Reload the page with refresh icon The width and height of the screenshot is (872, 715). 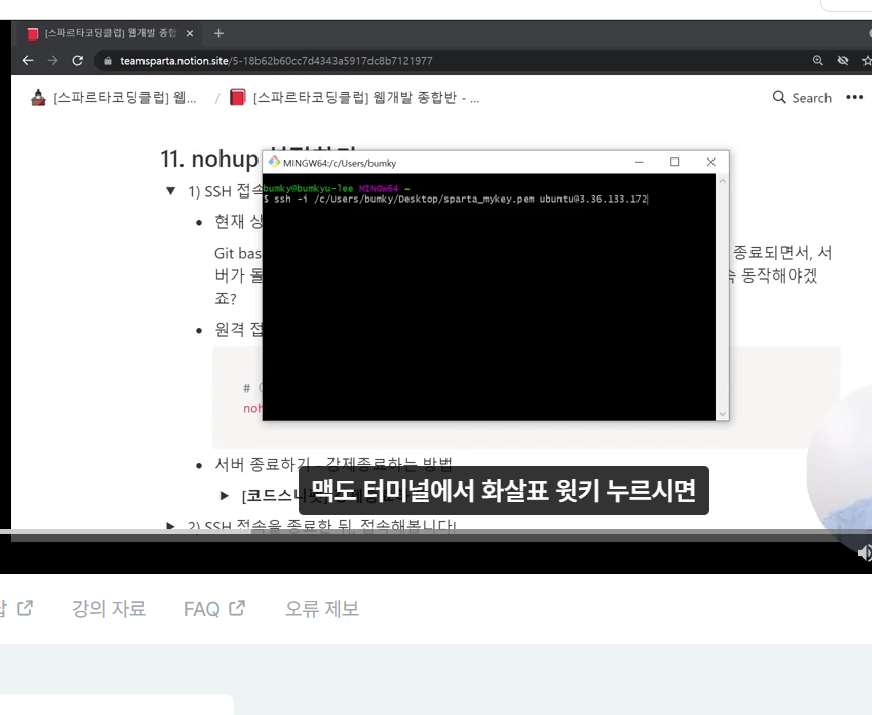click(78, 61)
